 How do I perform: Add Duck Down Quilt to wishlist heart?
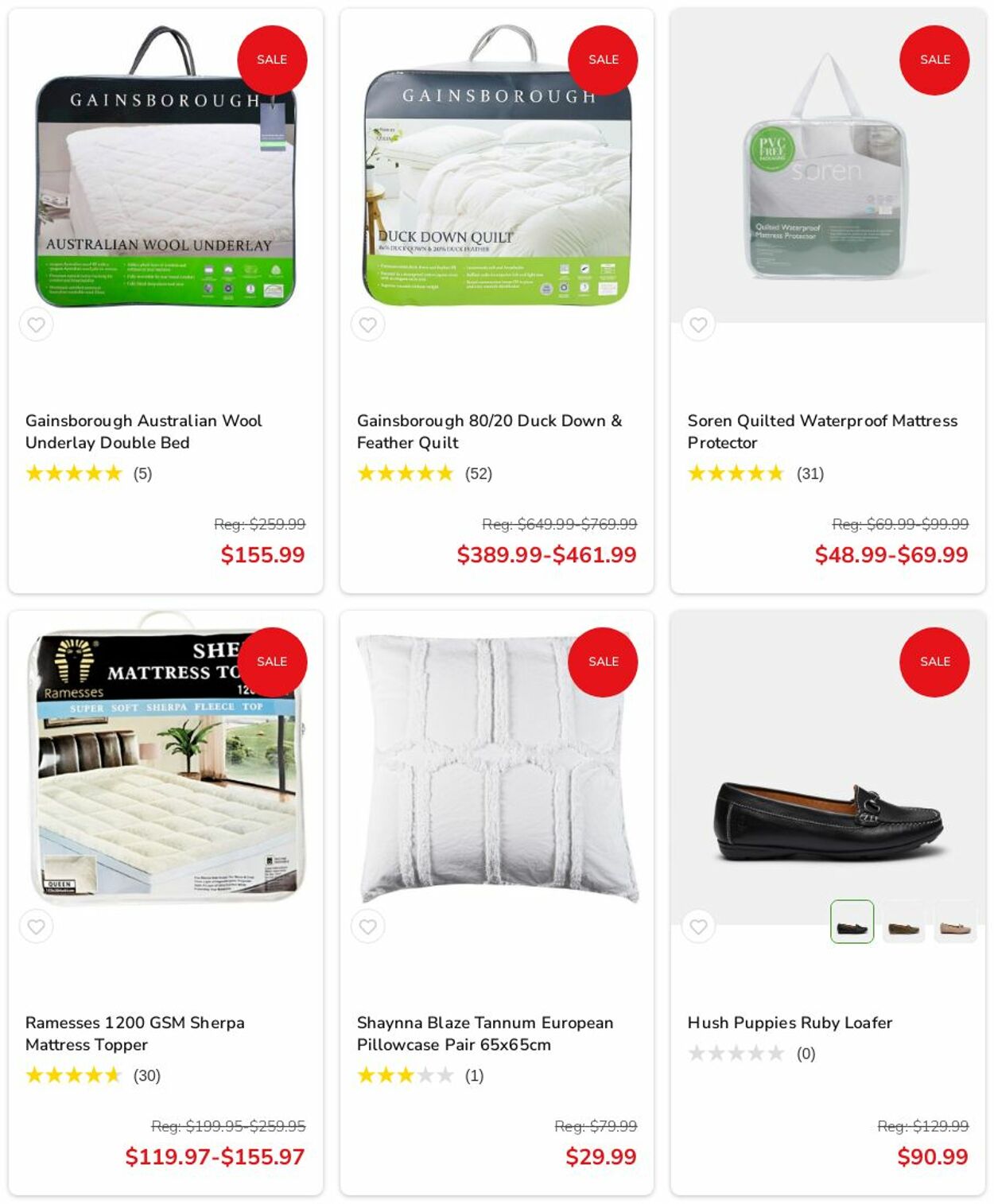[367, 324]
